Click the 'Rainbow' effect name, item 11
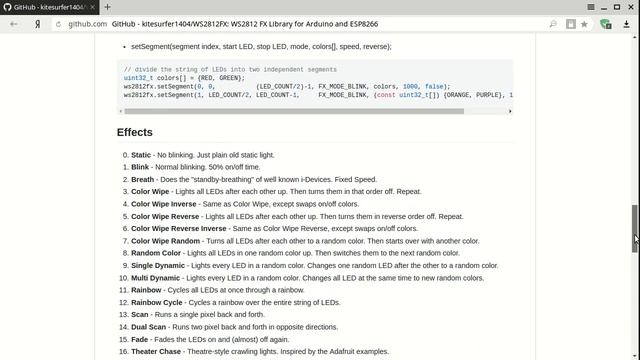Image resolution: width=640 pixels, height=360 pixels. (146, 290)
